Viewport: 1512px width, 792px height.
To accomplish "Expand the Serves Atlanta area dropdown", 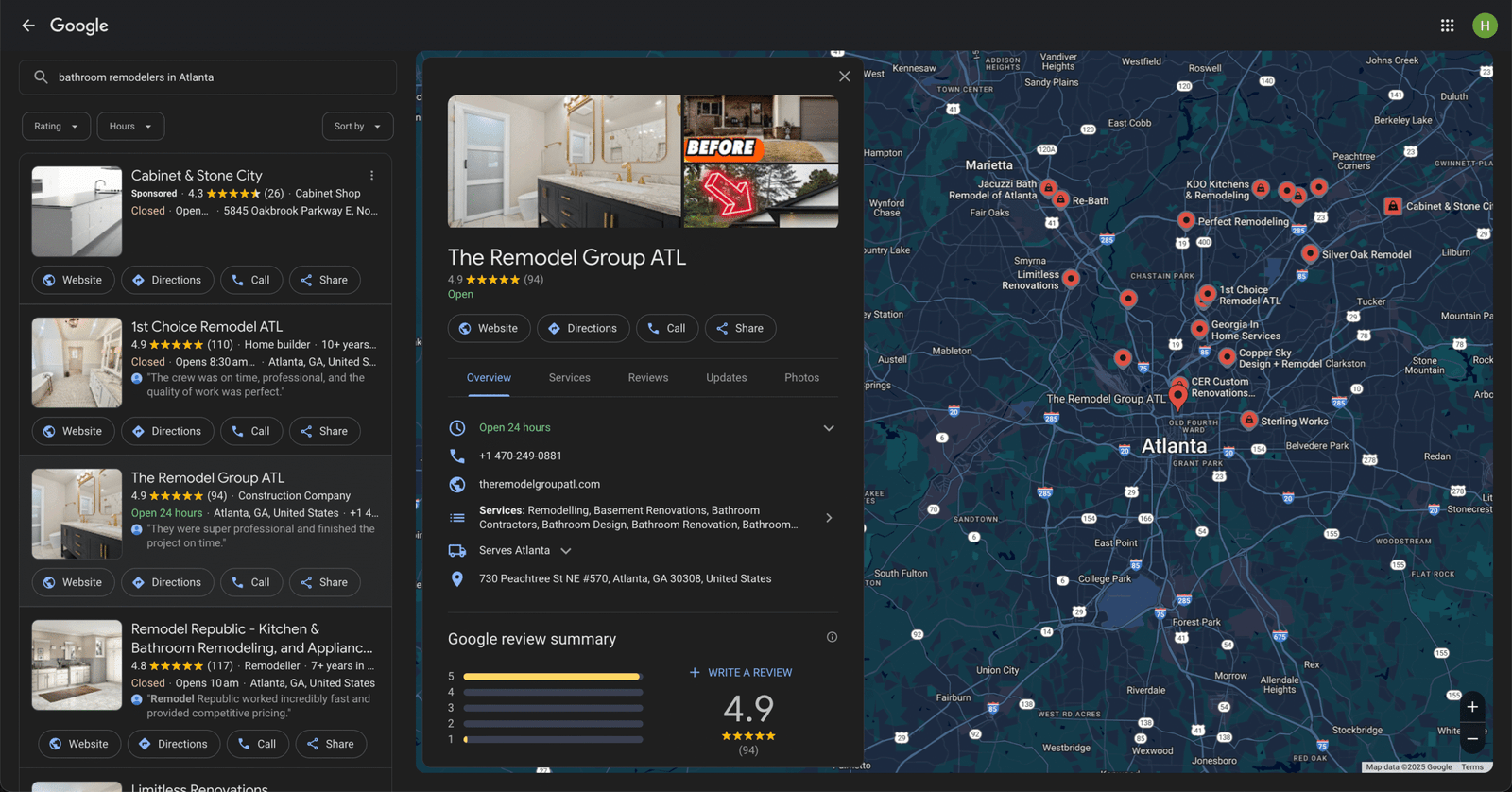I will (566, 551).
